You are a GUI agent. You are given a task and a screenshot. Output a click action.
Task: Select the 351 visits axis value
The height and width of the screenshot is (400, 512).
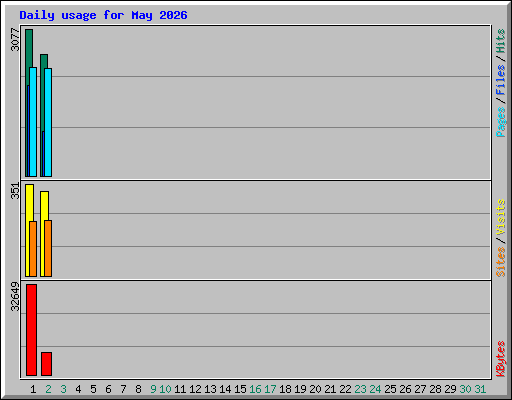click(x=15, y=191)
